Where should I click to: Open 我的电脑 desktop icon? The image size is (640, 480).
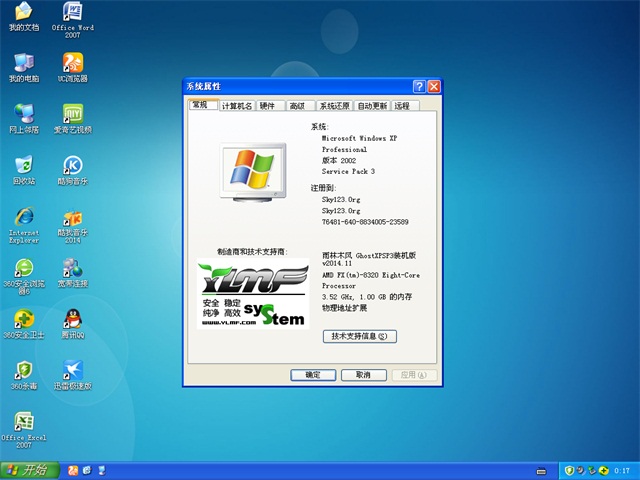[x=23, y=62]
